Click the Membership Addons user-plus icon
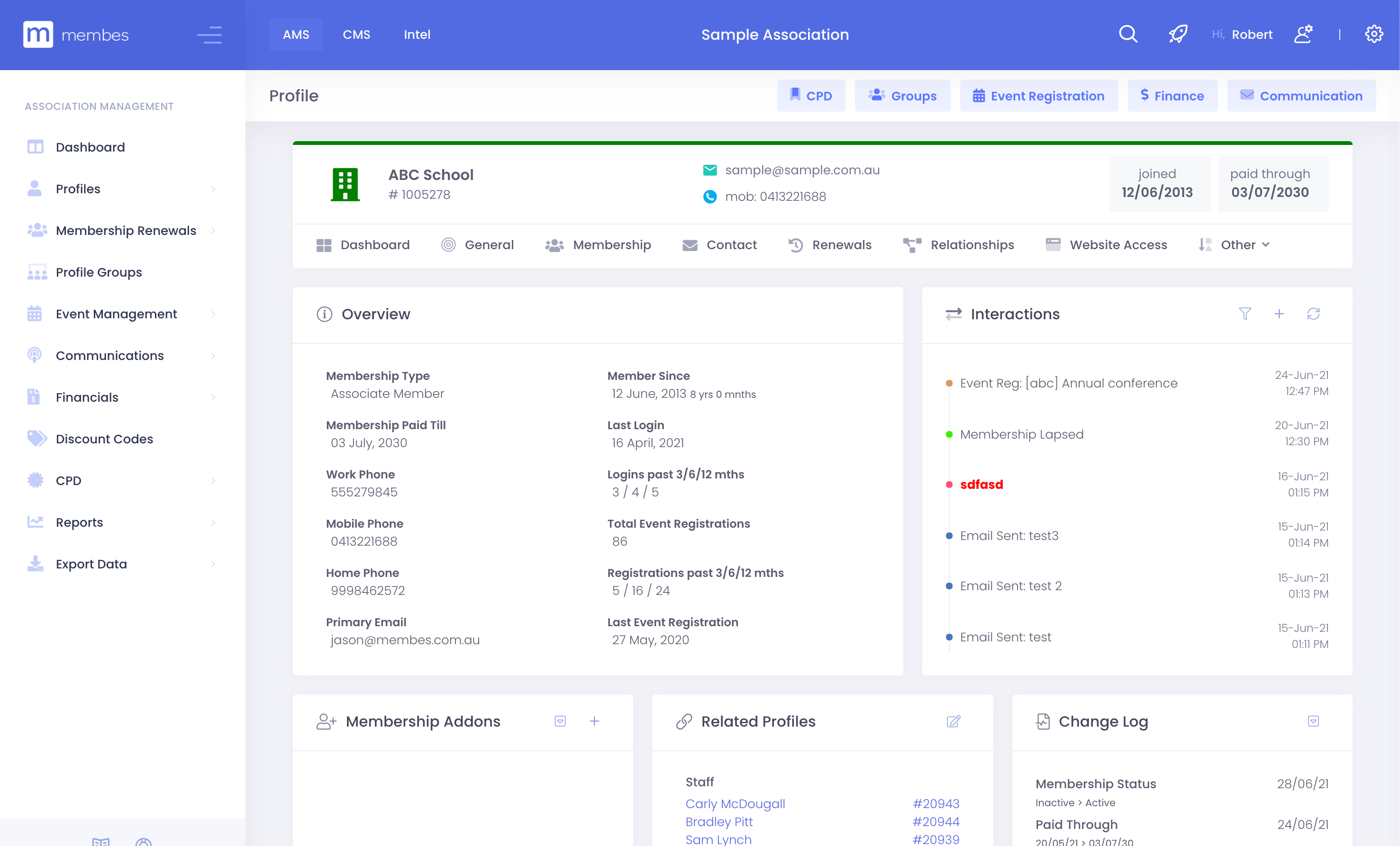Viewport: 1400px width, 846px height. pyautogui.click(x=326, y=721)
